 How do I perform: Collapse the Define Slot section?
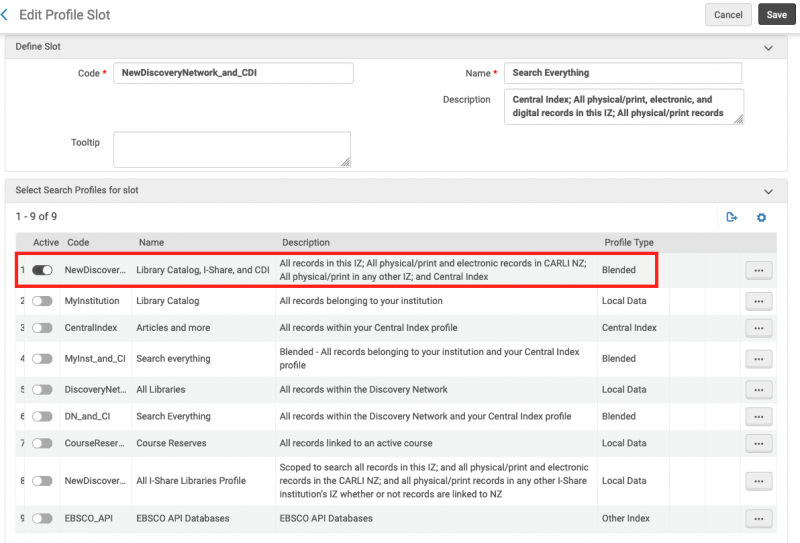[768, 47]
